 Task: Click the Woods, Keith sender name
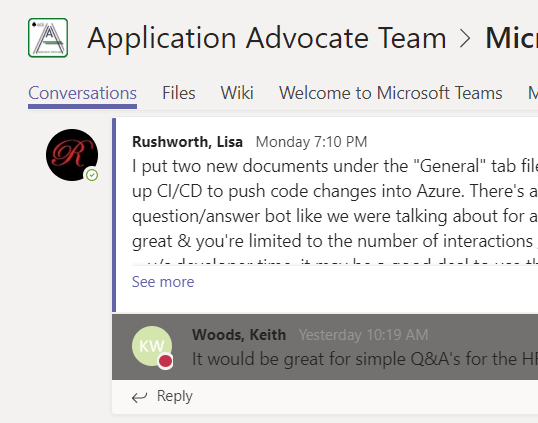(239, 334)
